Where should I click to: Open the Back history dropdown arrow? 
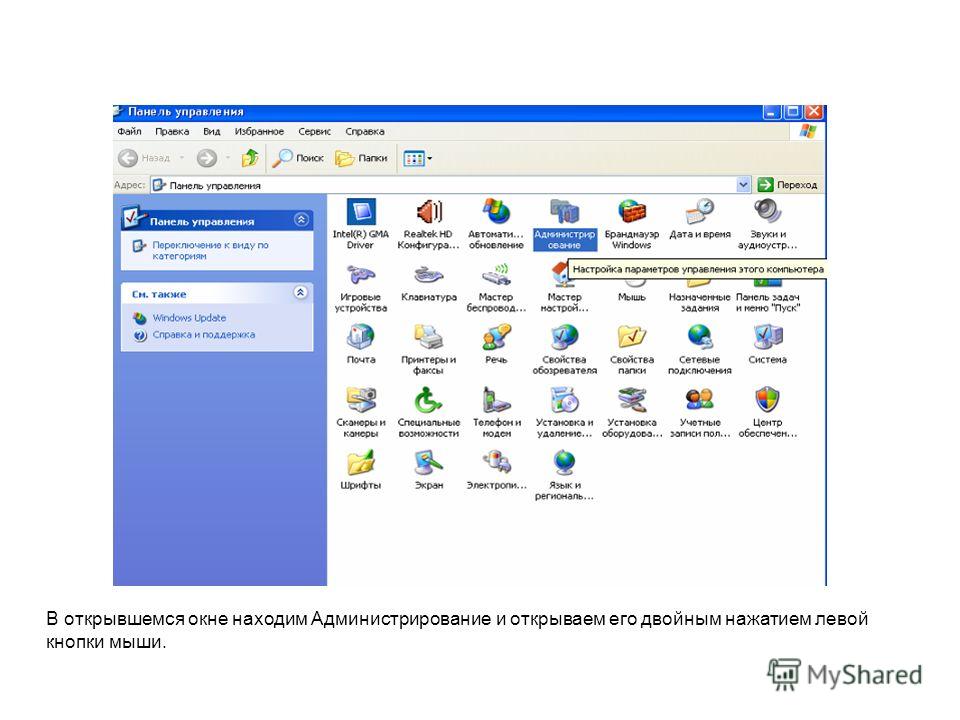point(182,158)
